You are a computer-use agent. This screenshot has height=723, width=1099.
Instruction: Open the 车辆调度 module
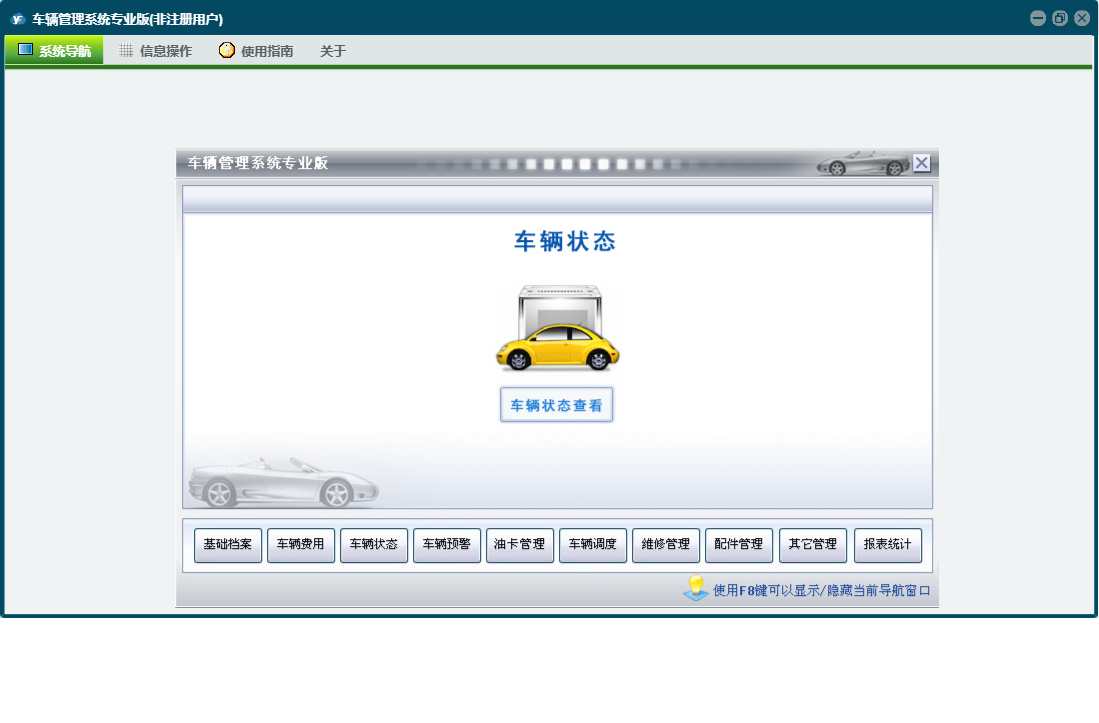593,545
